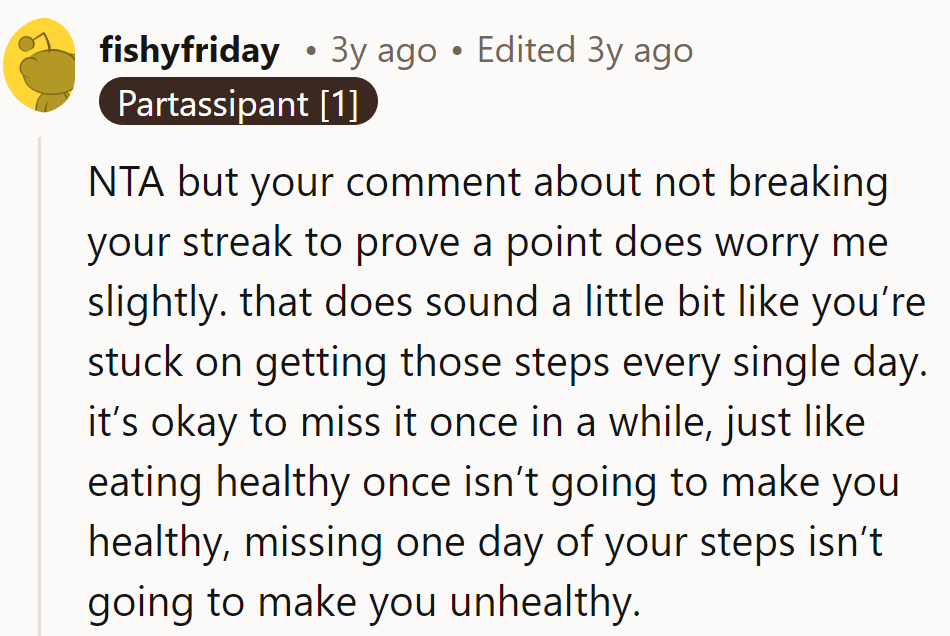Image resolution: width=950 pixels, height=636 pixels.
Task: Click the word 'worry' in the second line
Action: tap(742, 243)
